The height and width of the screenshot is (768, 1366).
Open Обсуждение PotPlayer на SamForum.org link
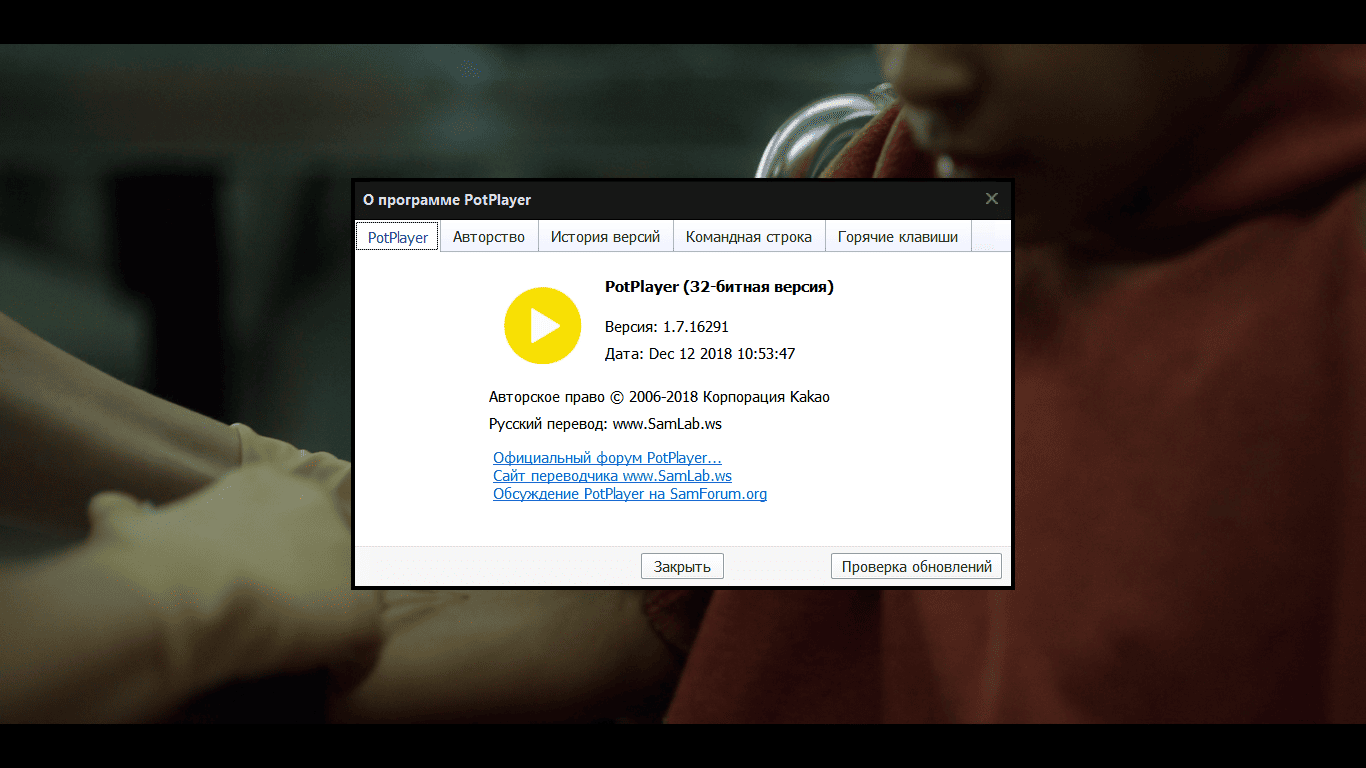[630, 494]
